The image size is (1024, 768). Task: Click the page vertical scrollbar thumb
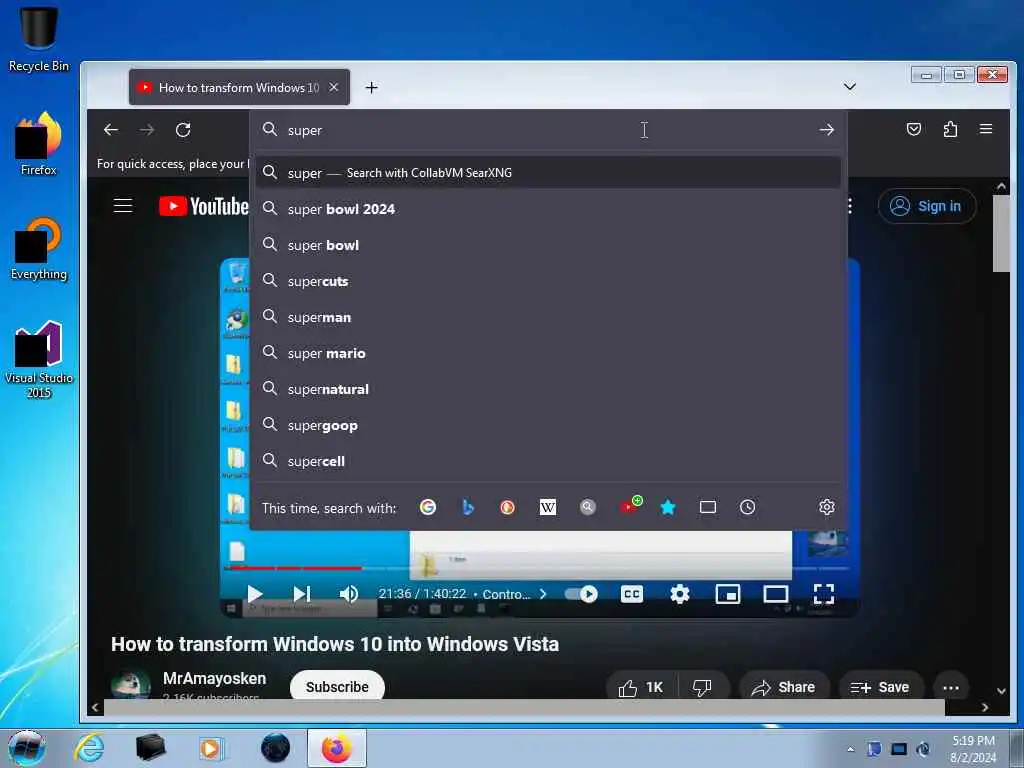(x=1001, y=233)
